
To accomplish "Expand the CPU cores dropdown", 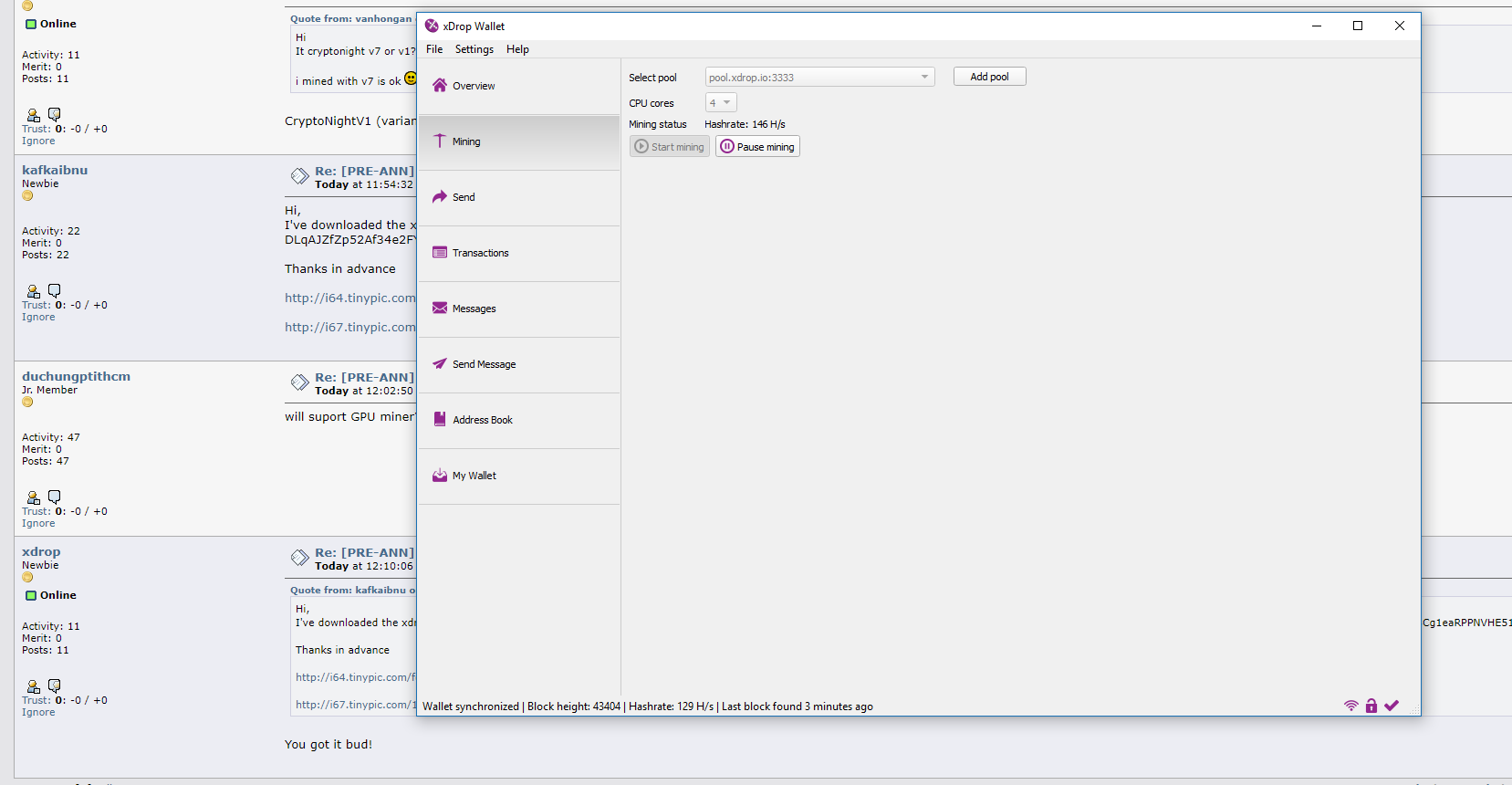I will pyautogui.click(x=721, y=103).
